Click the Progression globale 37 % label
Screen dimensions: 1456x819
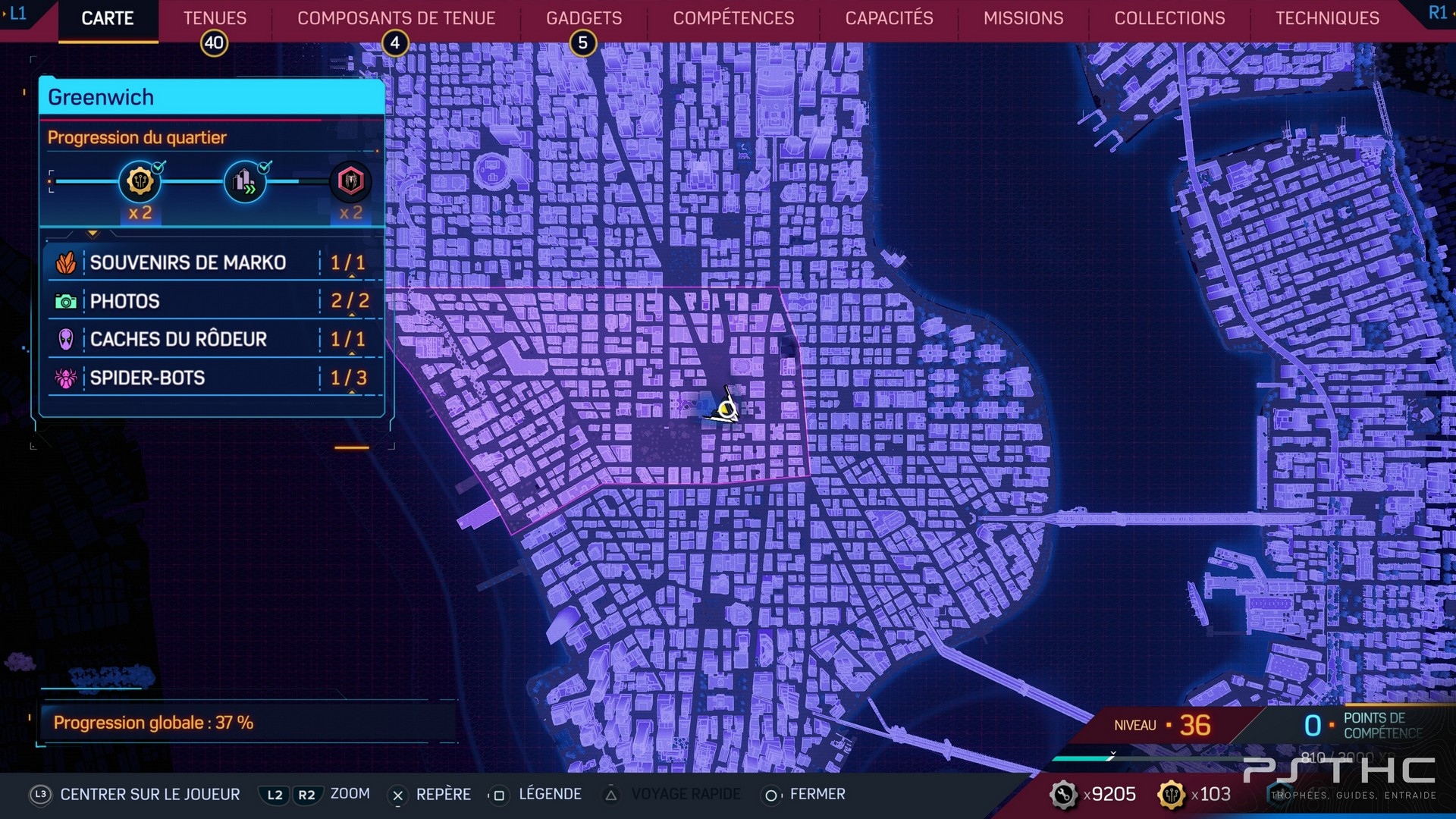coord(153,723)
